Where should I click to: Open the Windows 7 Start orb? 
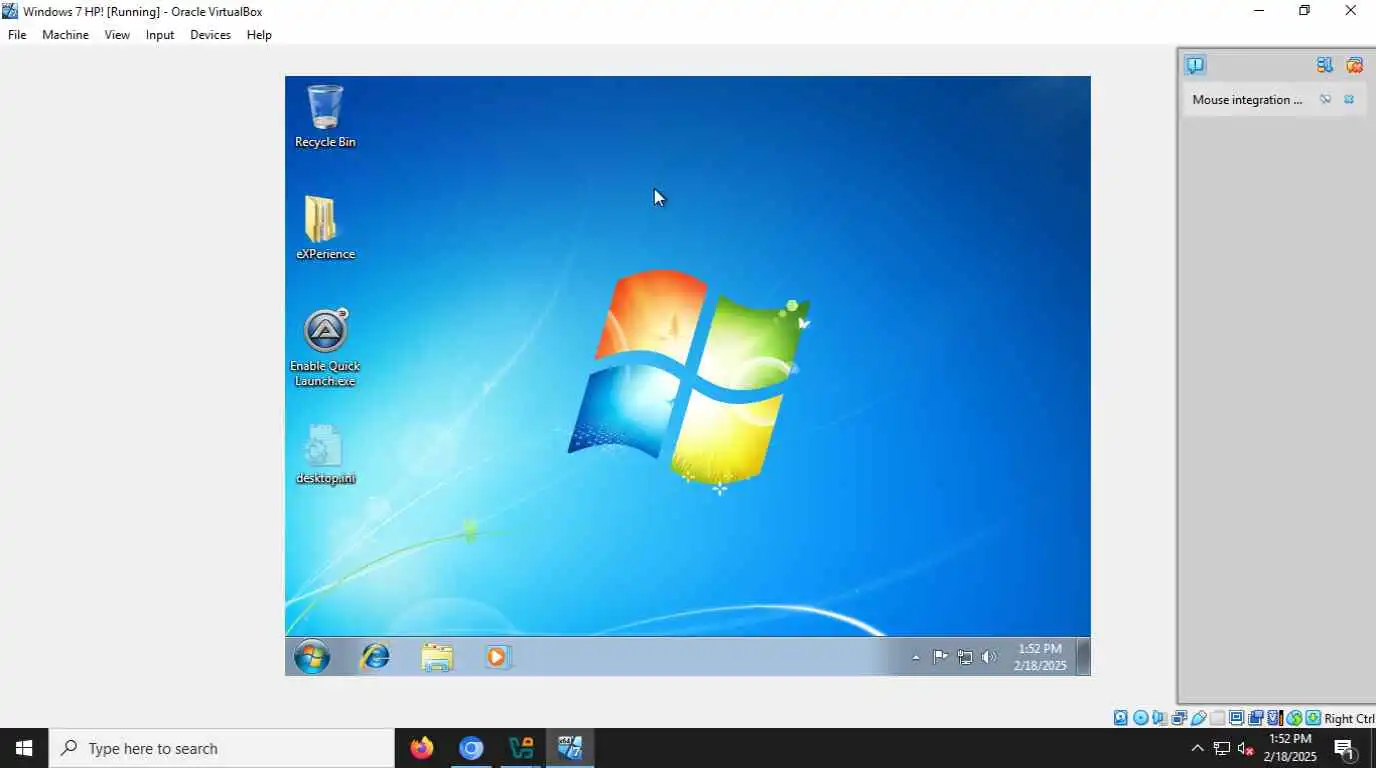312,657
